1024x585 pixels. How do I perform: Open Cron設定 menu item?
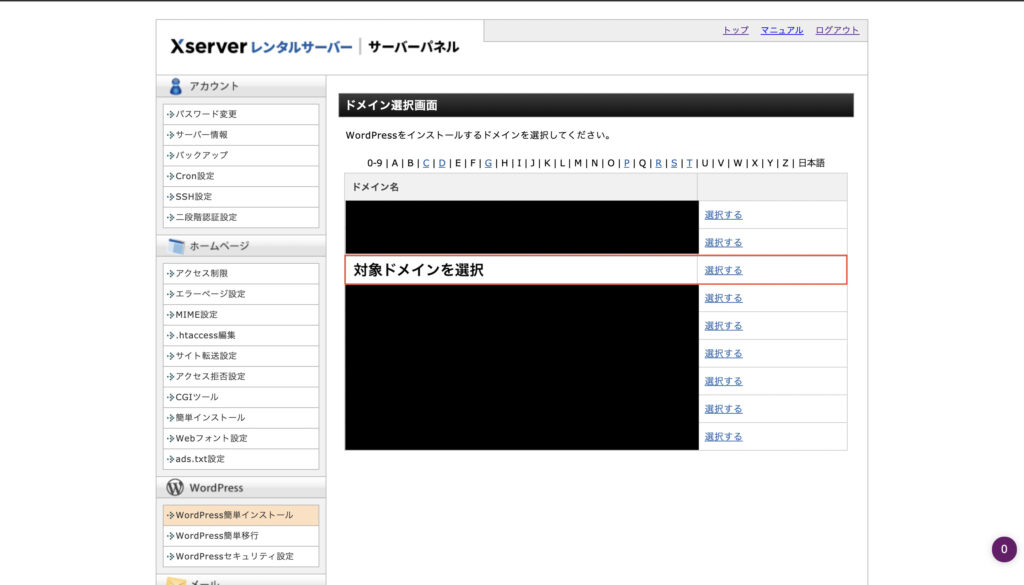[x=241, y=176]
